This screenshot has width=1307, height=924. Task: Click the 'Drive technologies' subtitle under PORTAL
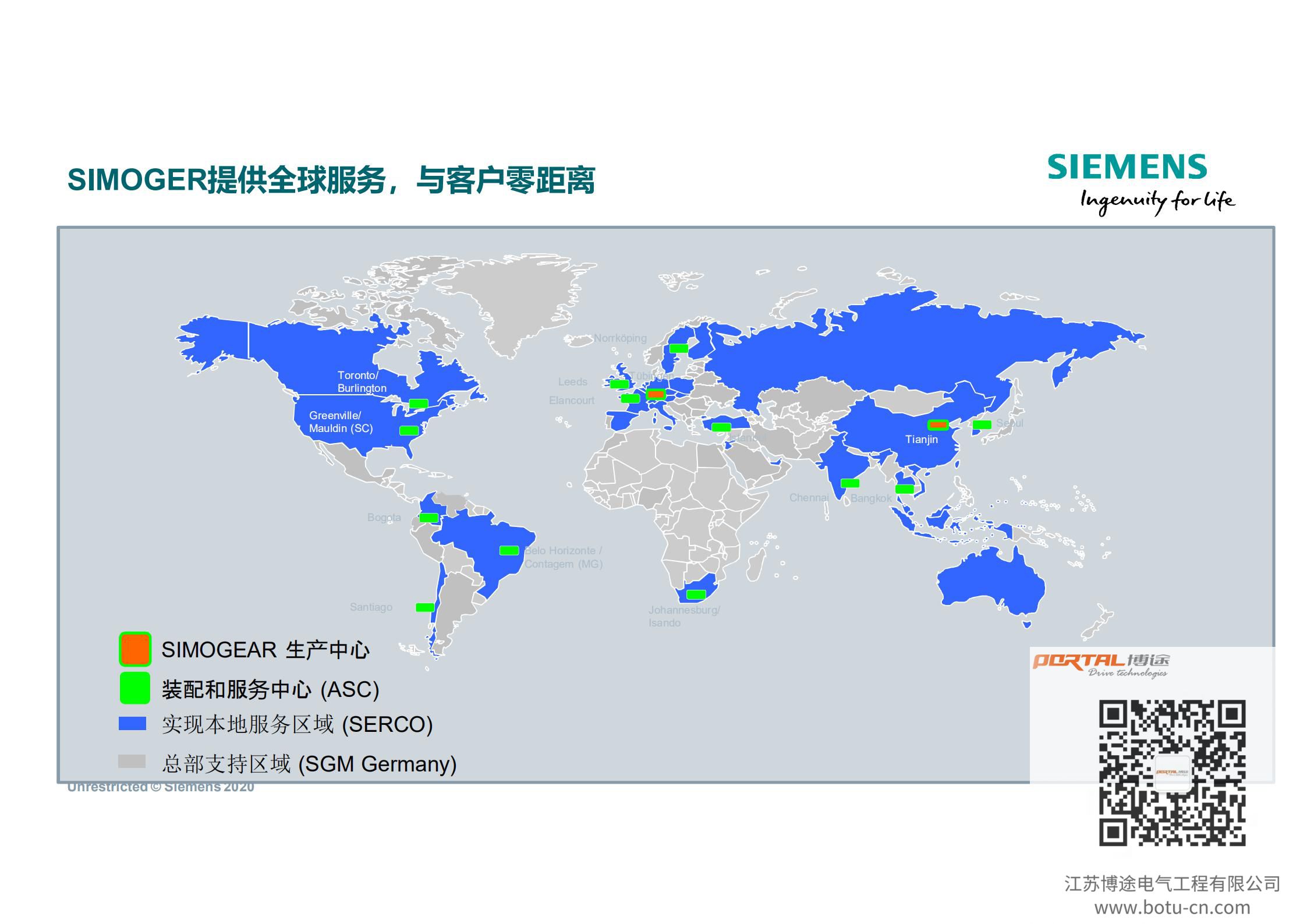tap(1128, 673)
